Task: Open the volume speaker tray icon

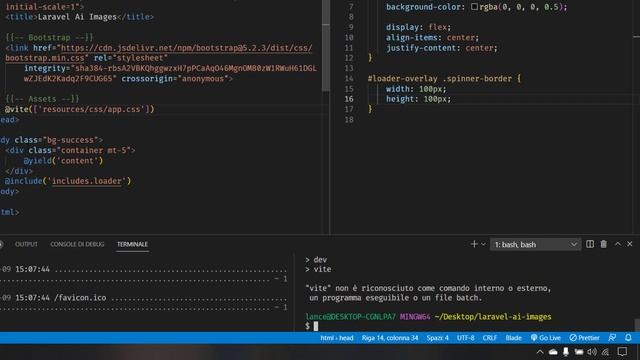Action: tap(592, 352)
